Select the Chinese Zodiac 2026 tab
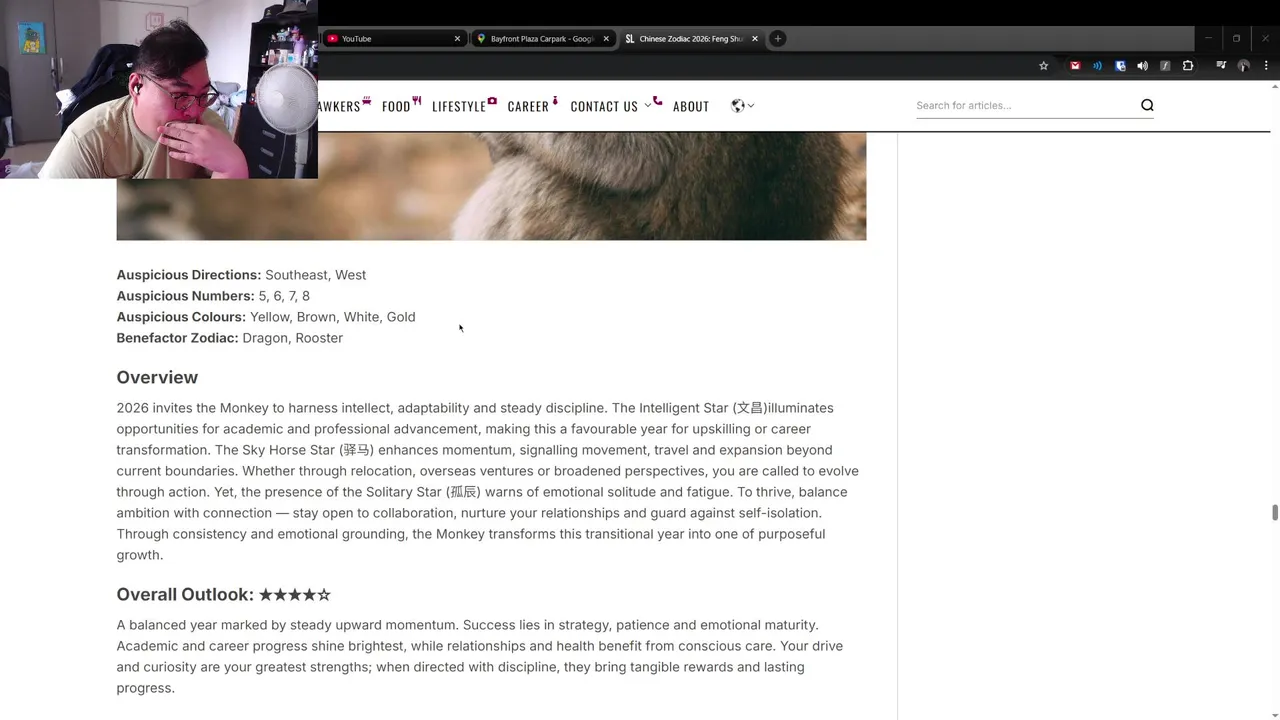This screenshot has width=1280, height=720. point(692,39)
